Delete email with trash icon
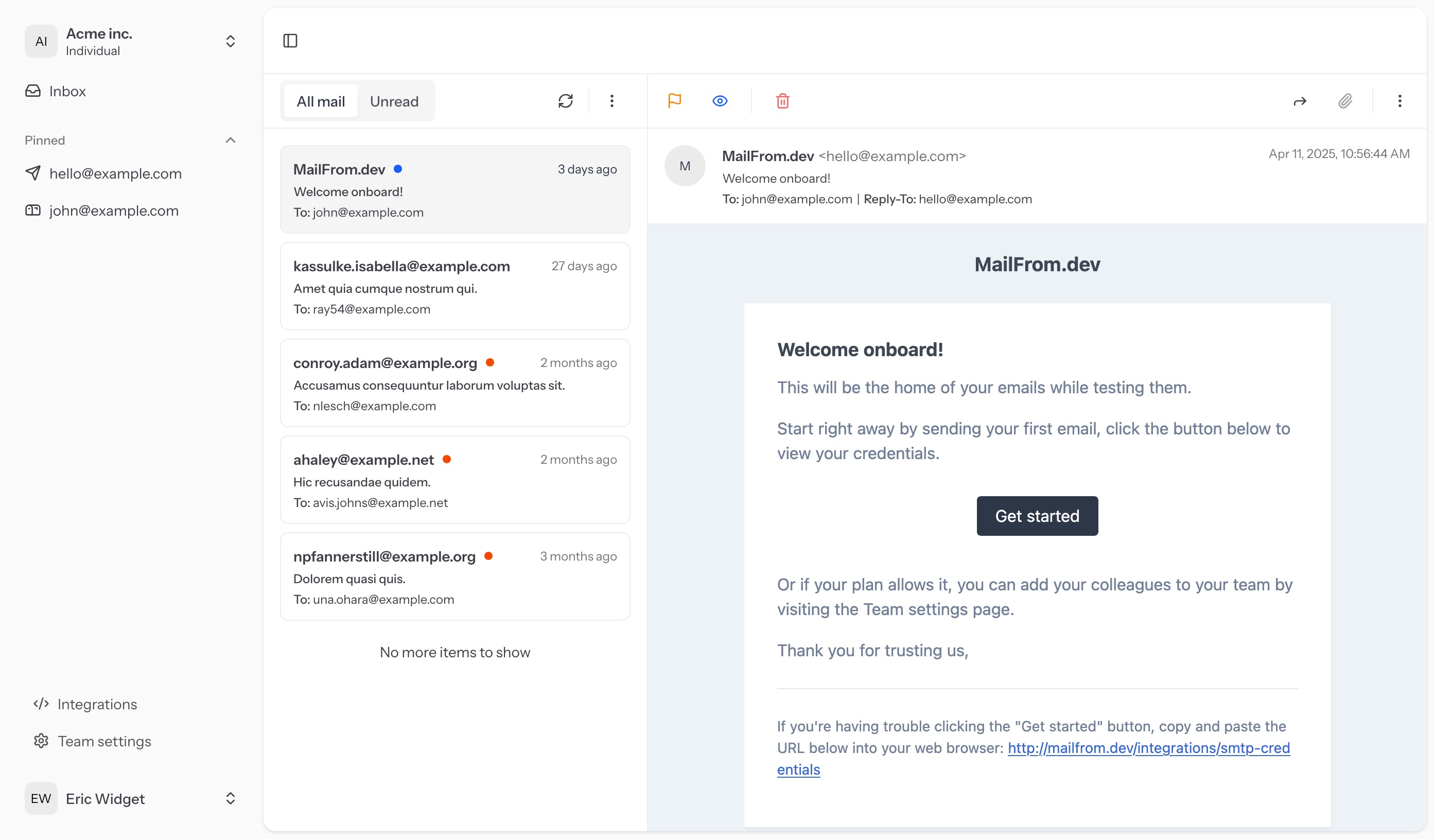 point(782,101)
